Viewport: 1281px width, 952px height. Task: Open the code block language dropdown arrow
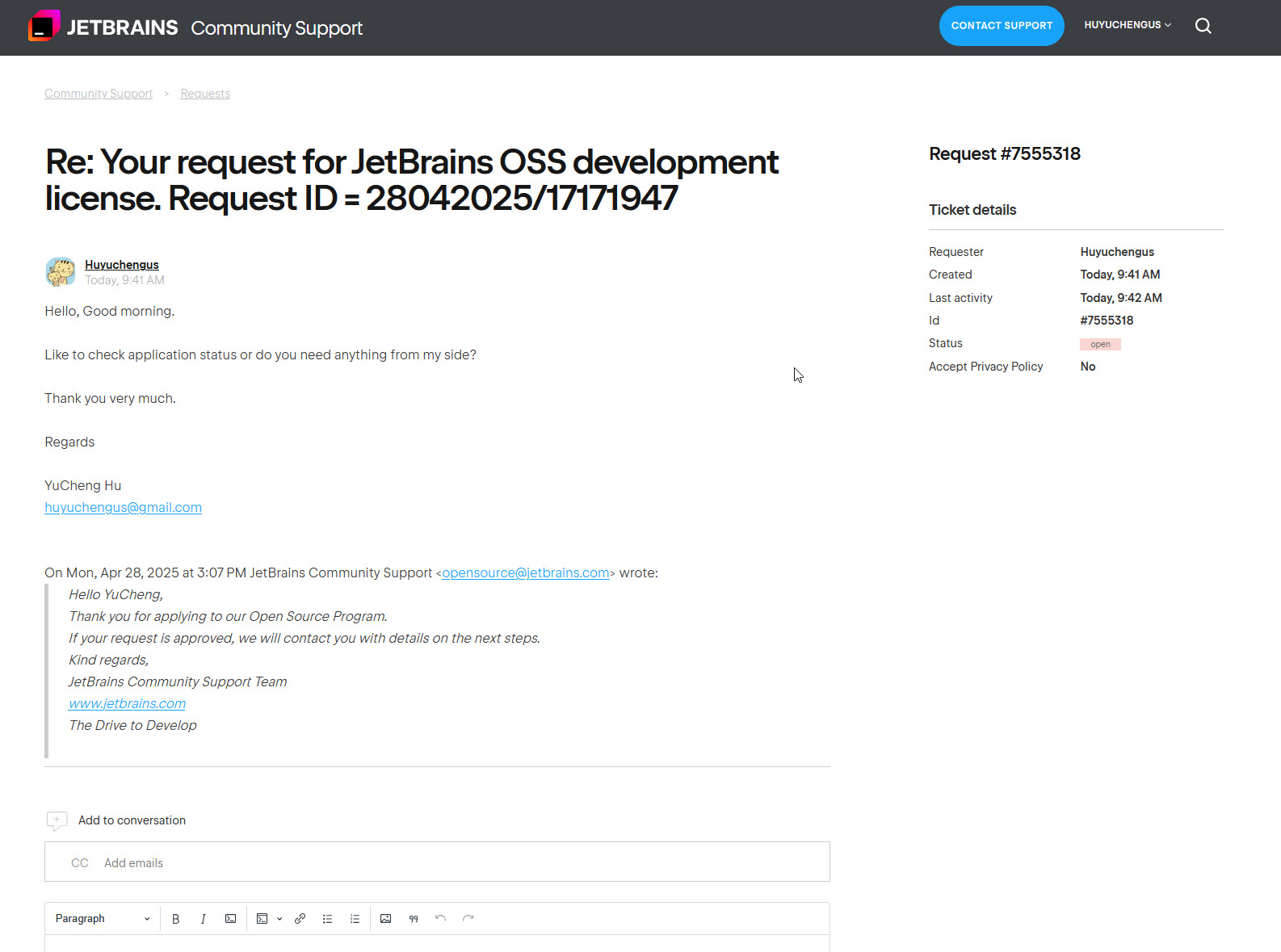click(279, 919)
